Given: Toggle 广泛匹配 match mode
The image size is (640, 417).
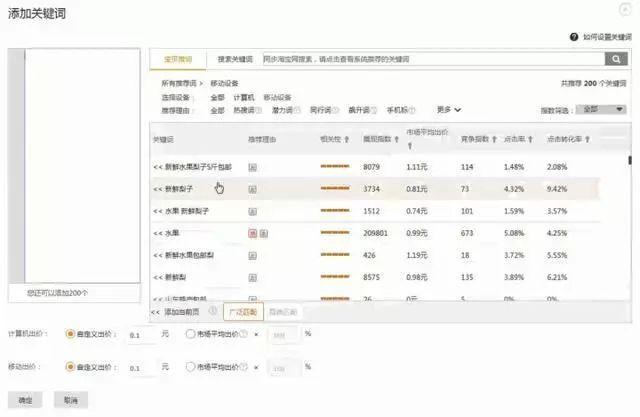Looking at the screenshot, I should pyautogui.click(x=243, y=312).
